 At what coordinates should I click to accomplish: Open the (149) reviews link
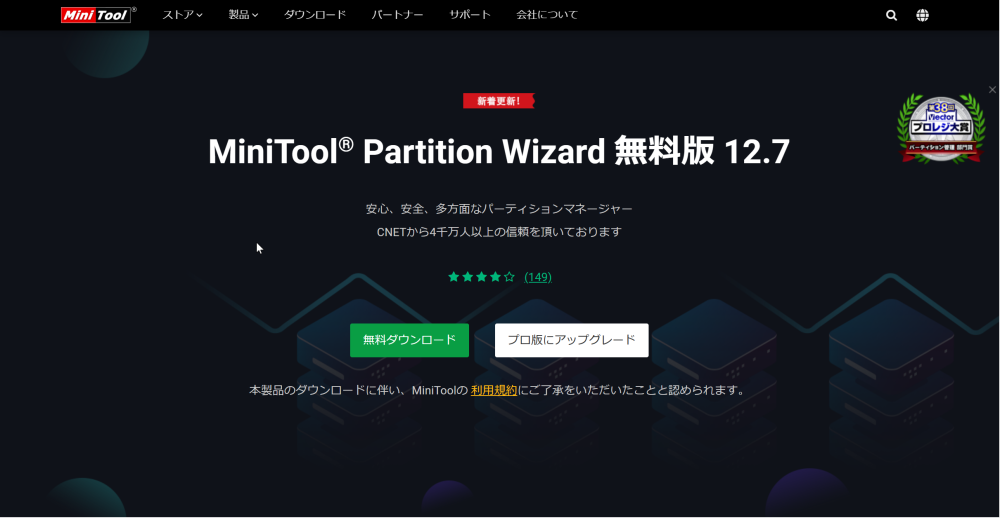538,277
